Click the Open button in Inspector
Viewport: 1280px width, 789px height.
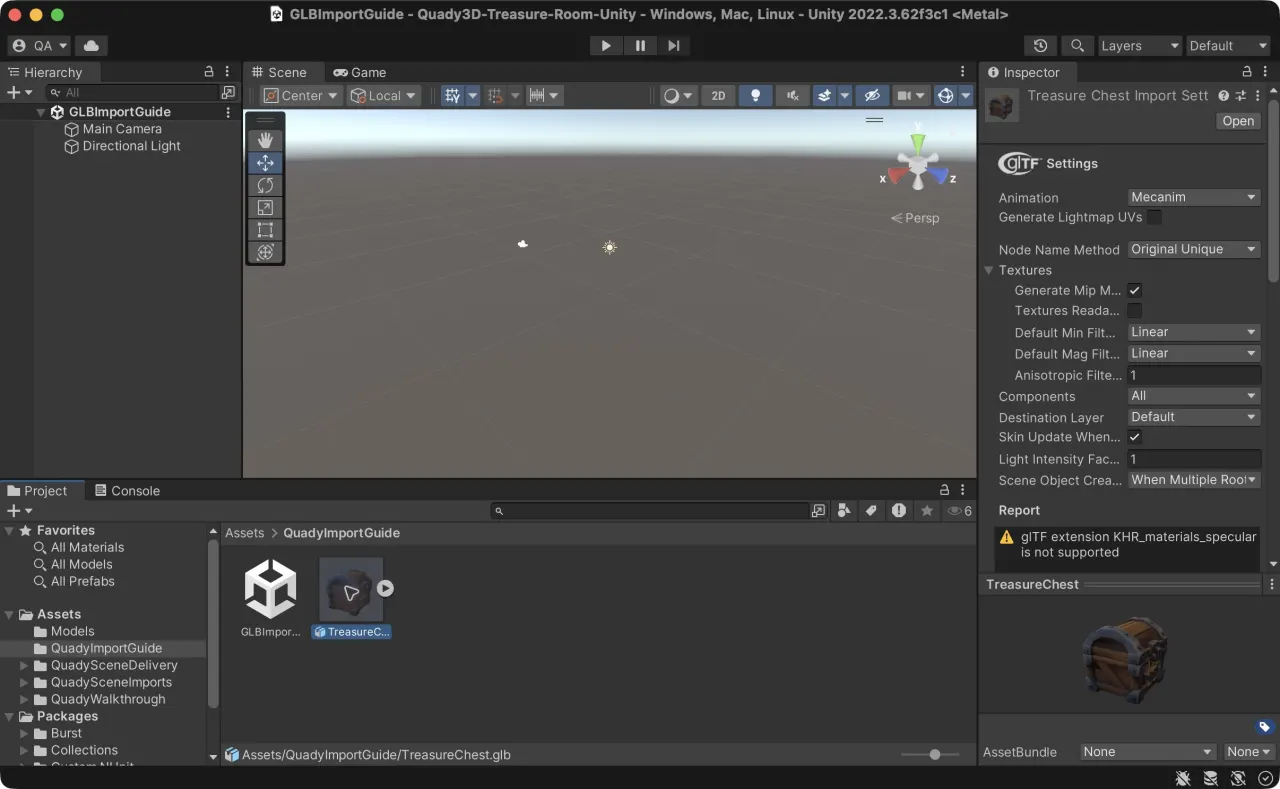point(1238,121)
